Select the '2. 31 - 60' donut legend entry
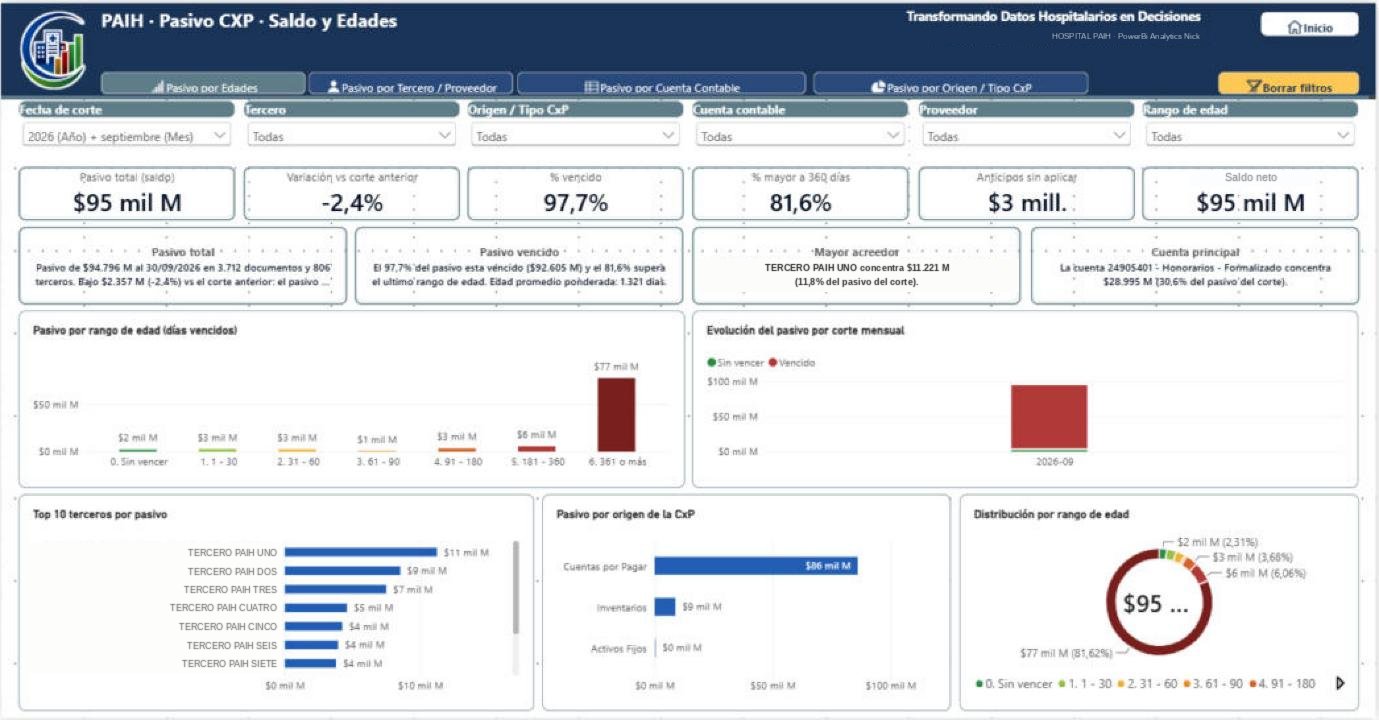Image resolution: width=1379 pixels, height=720 pixels. coord(1146,684)
